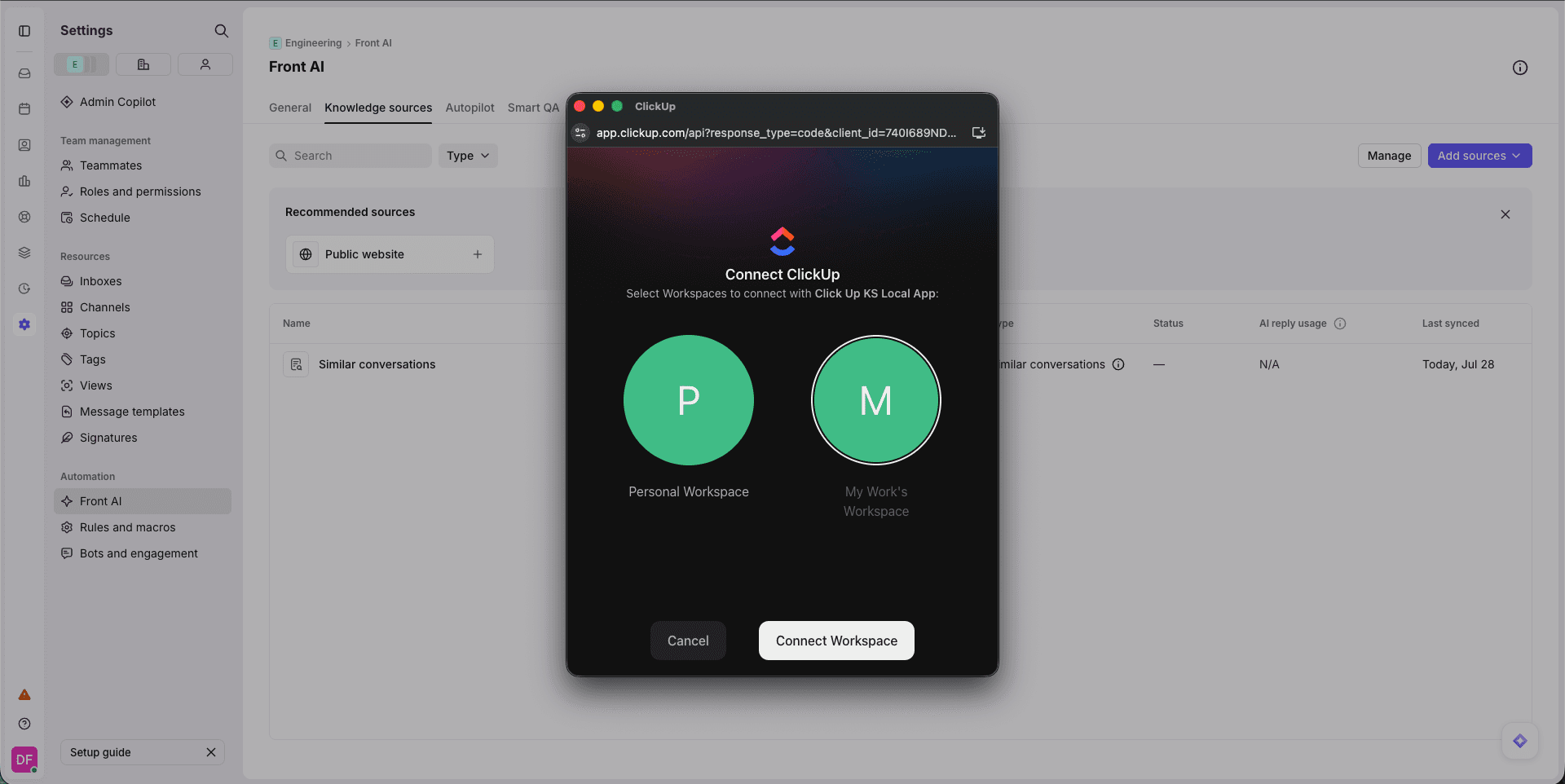The height and width of the screenshot is (784, 1565).
Task: Open the contacts icon in left rail
Action: pyautogui.click(x=24, y=145)
